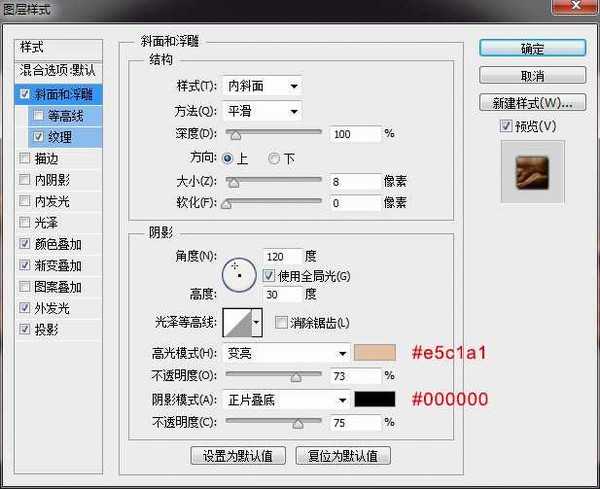Click the angle dial circle
Viewport: 600px width, 489px height.
238,272
